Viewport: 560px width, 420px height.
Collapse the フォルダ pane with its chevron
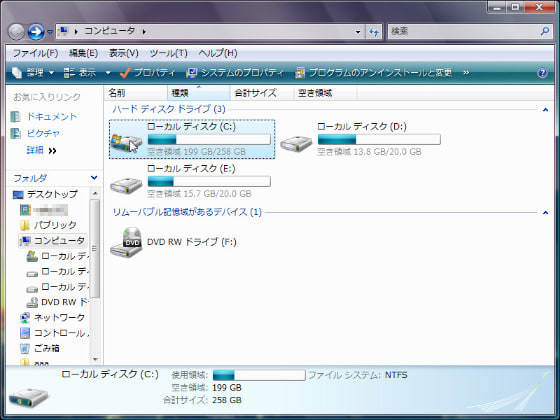click(x=94, y=178)
